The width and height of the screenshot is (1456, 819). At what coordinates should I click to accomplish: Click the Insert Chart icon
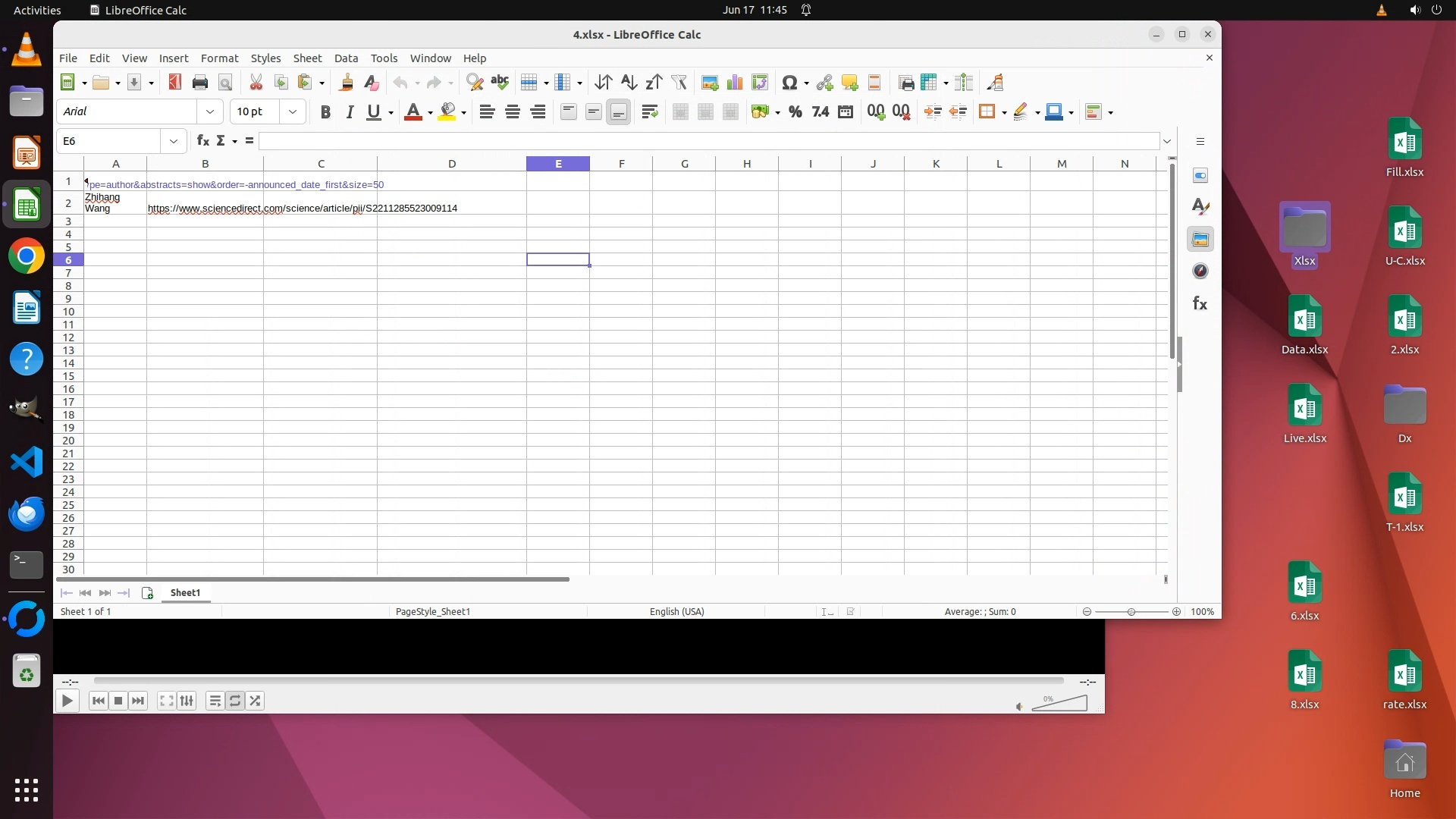(735, 83)
